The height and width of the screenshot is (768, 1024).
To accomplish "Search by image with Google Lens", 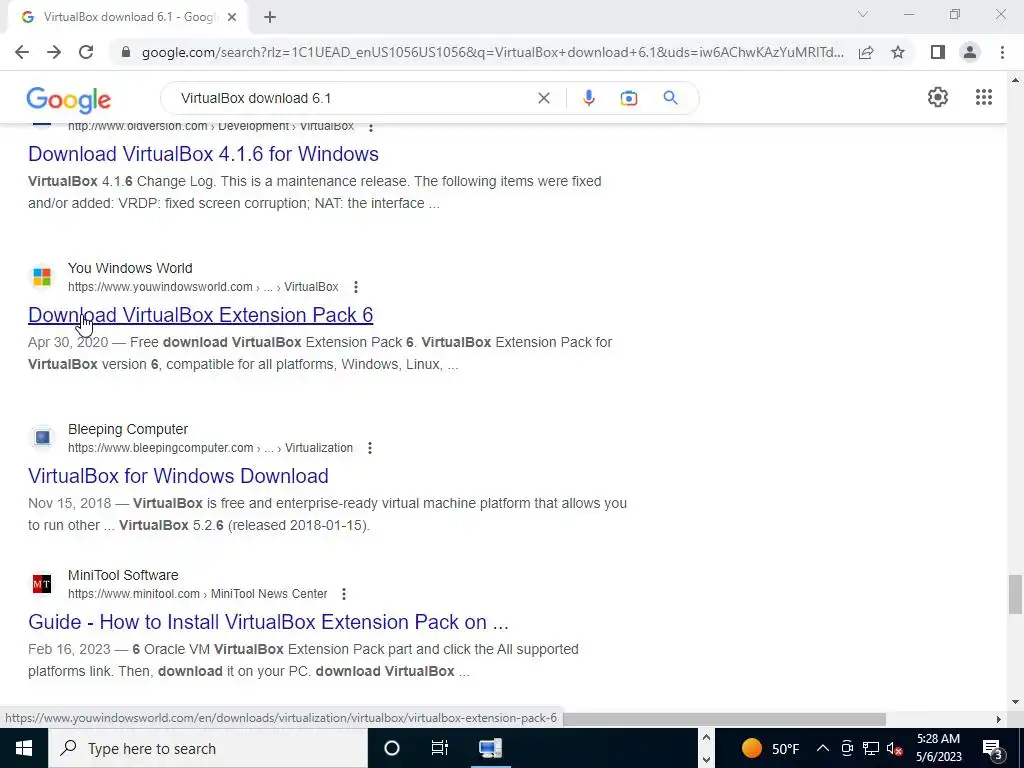I will click(x=628, y=98).
